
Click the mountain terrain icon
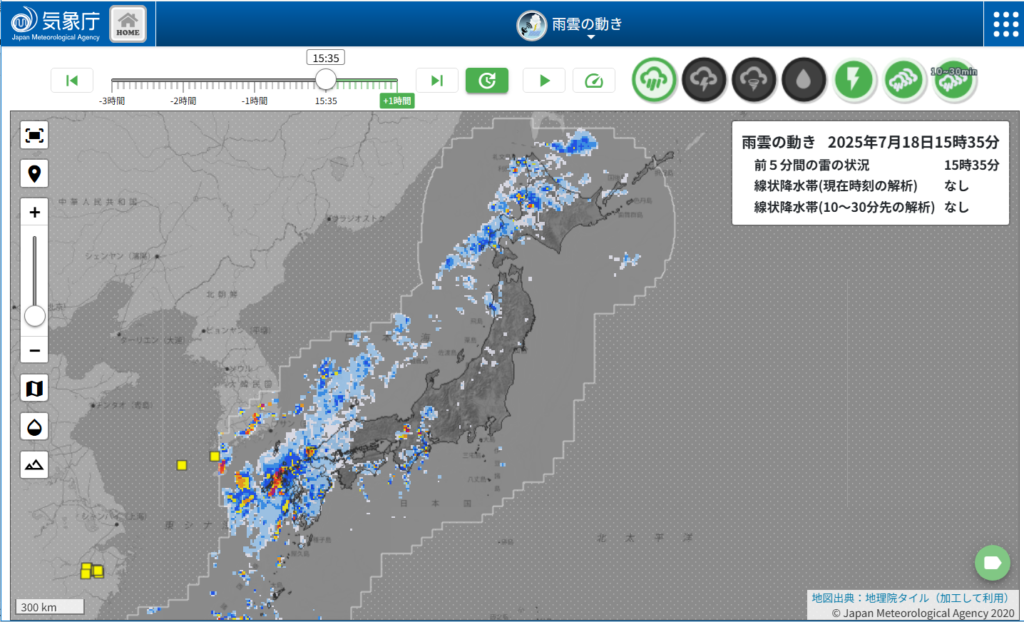[34, 464]
